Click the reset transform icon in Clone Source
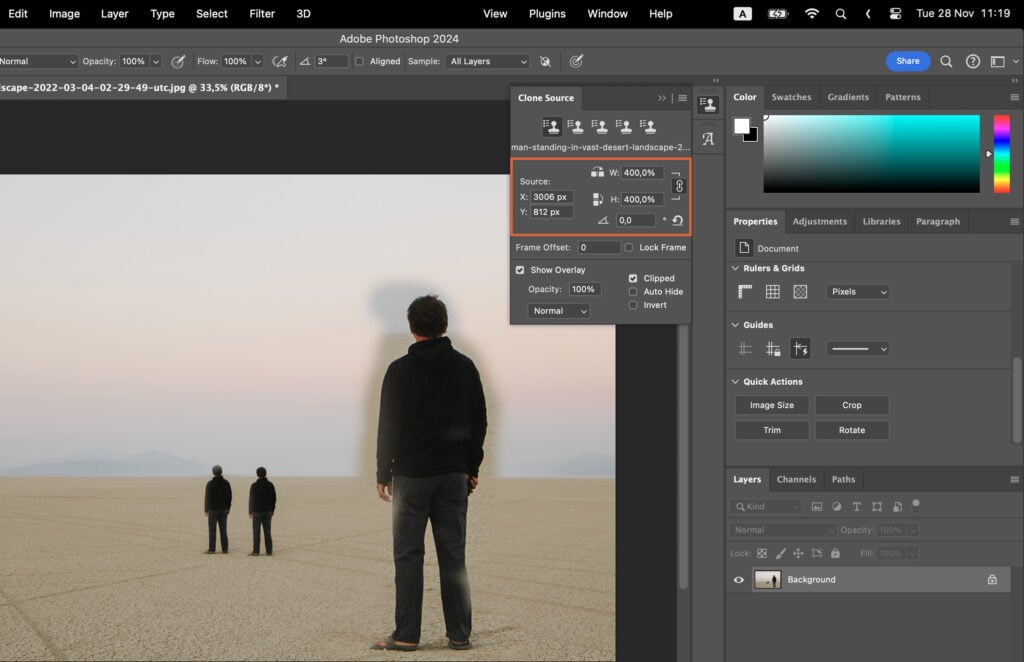The width and height of the screenshot is (1024, 662). click(677, 220)
